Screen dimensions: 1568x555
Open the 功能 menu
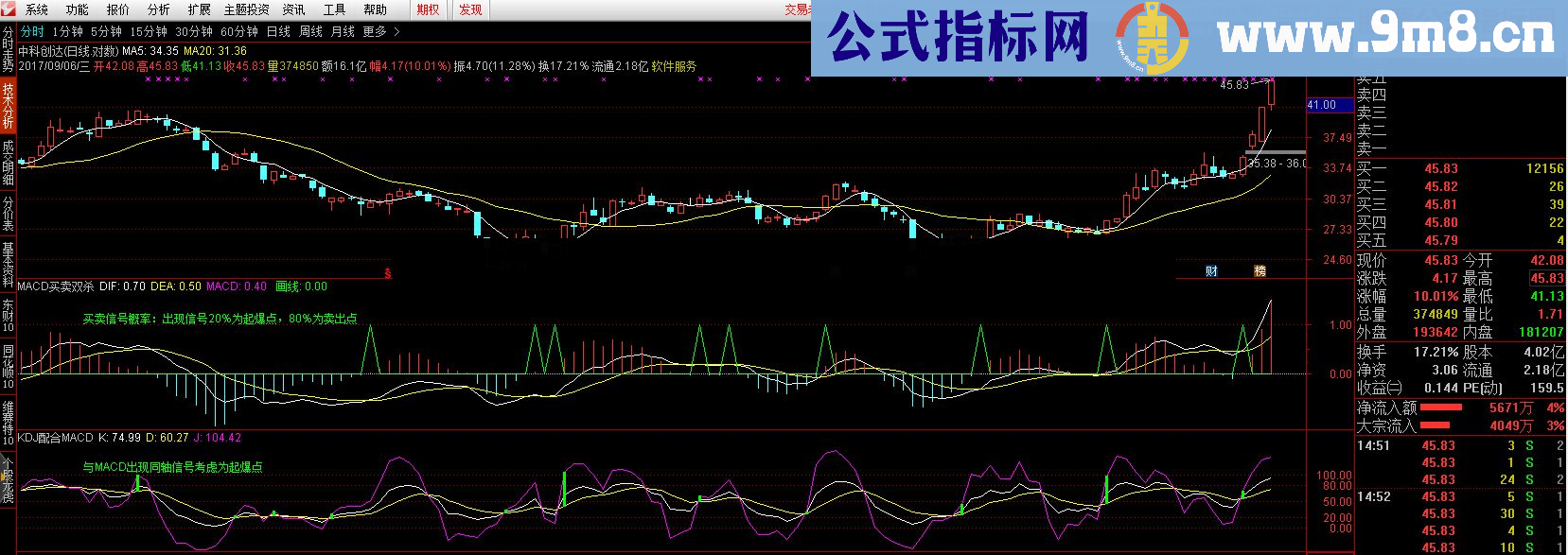click(77, 9)
